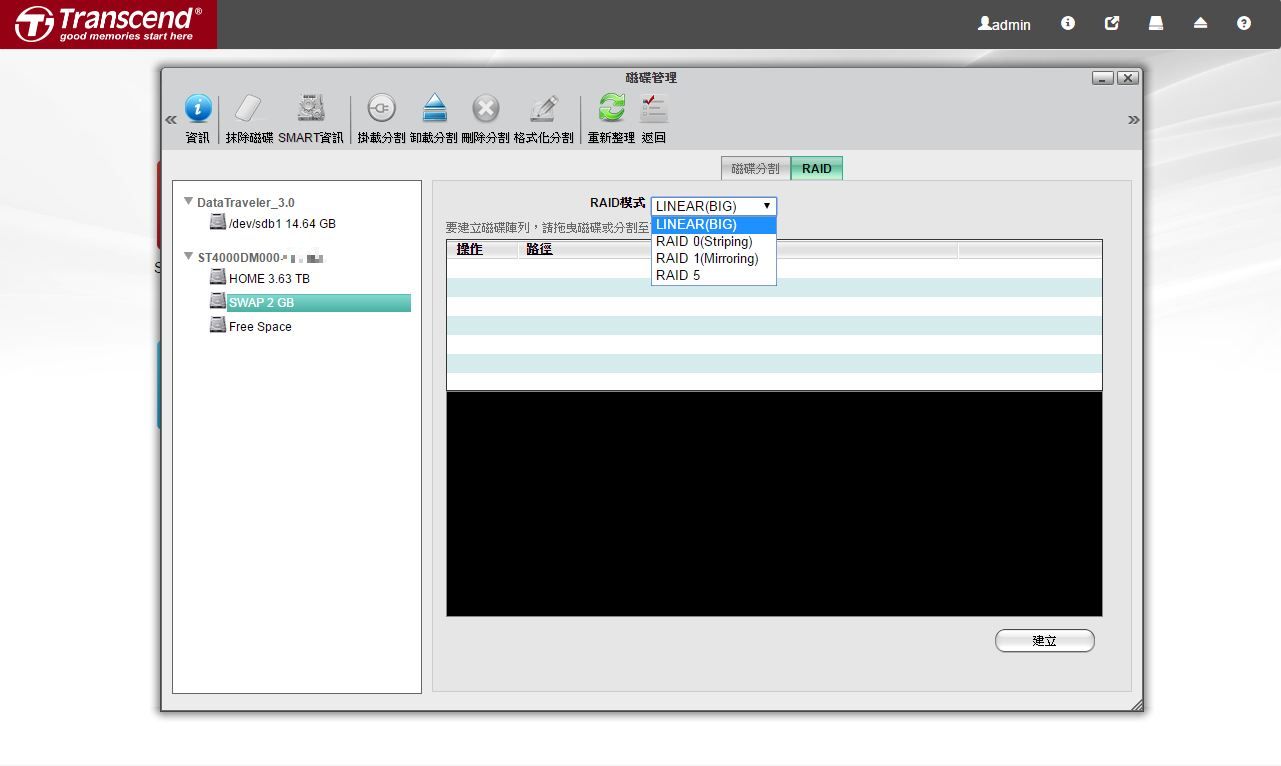Switch to the RAID tab
This screenshot has height=766, width=1281.
(817, 168)
